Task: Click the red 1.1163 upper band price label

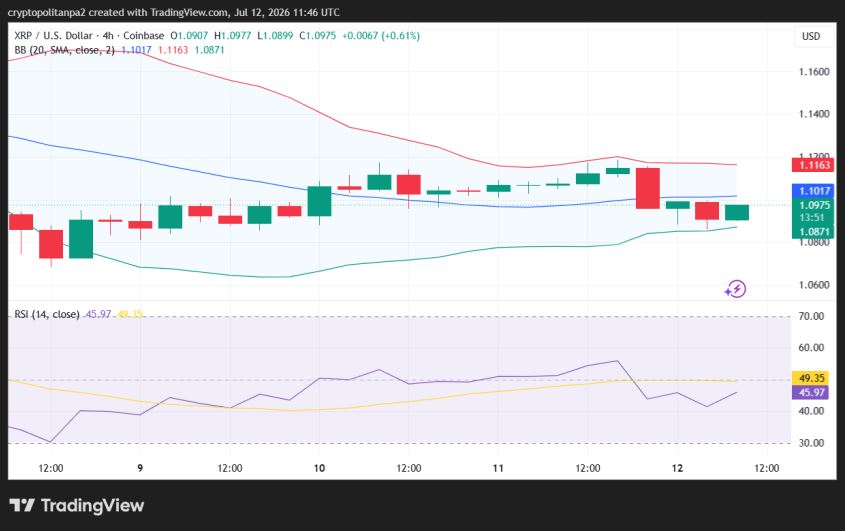Action: (x=813, y=165)
